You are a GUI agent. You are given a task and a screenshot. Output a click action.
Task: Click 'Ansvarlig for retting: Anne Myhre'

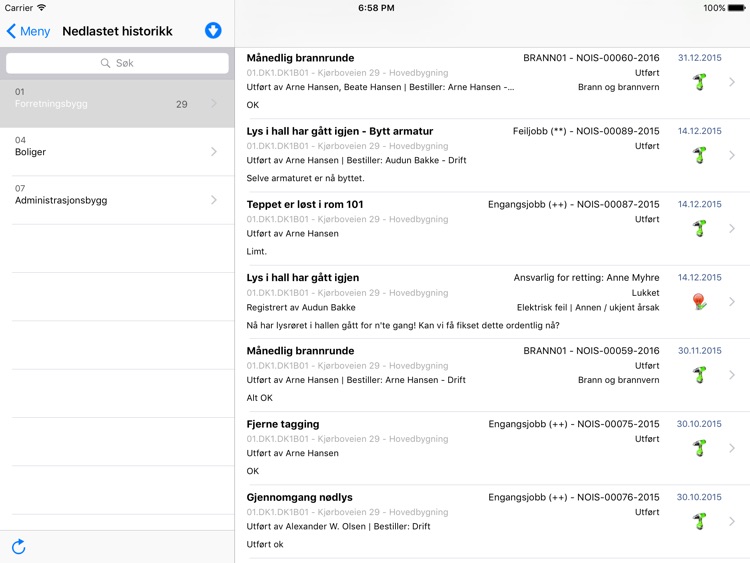(586, 277)
